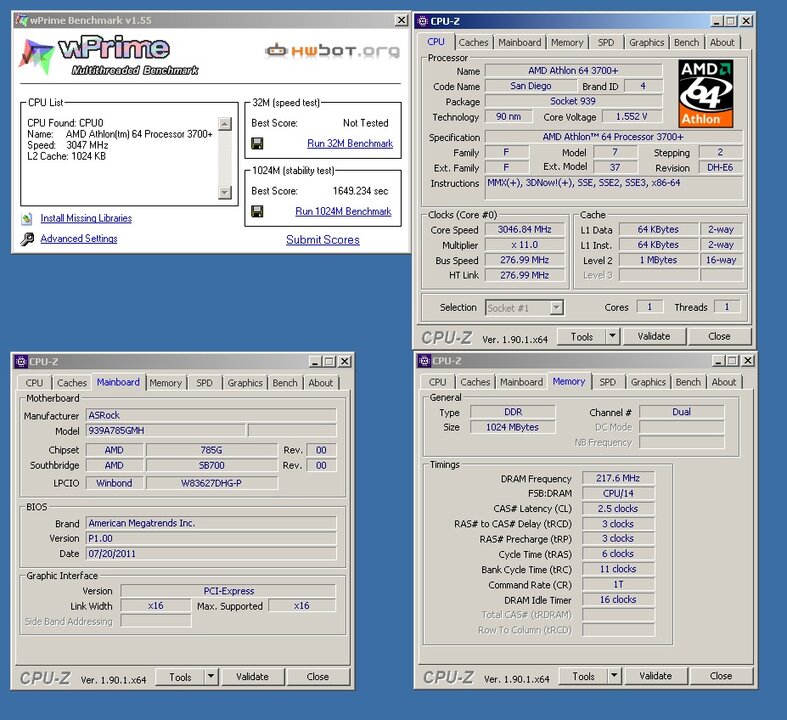Expand Tools dropdown arrow in Memory window
787x720 pixels.
coord(614,676)
